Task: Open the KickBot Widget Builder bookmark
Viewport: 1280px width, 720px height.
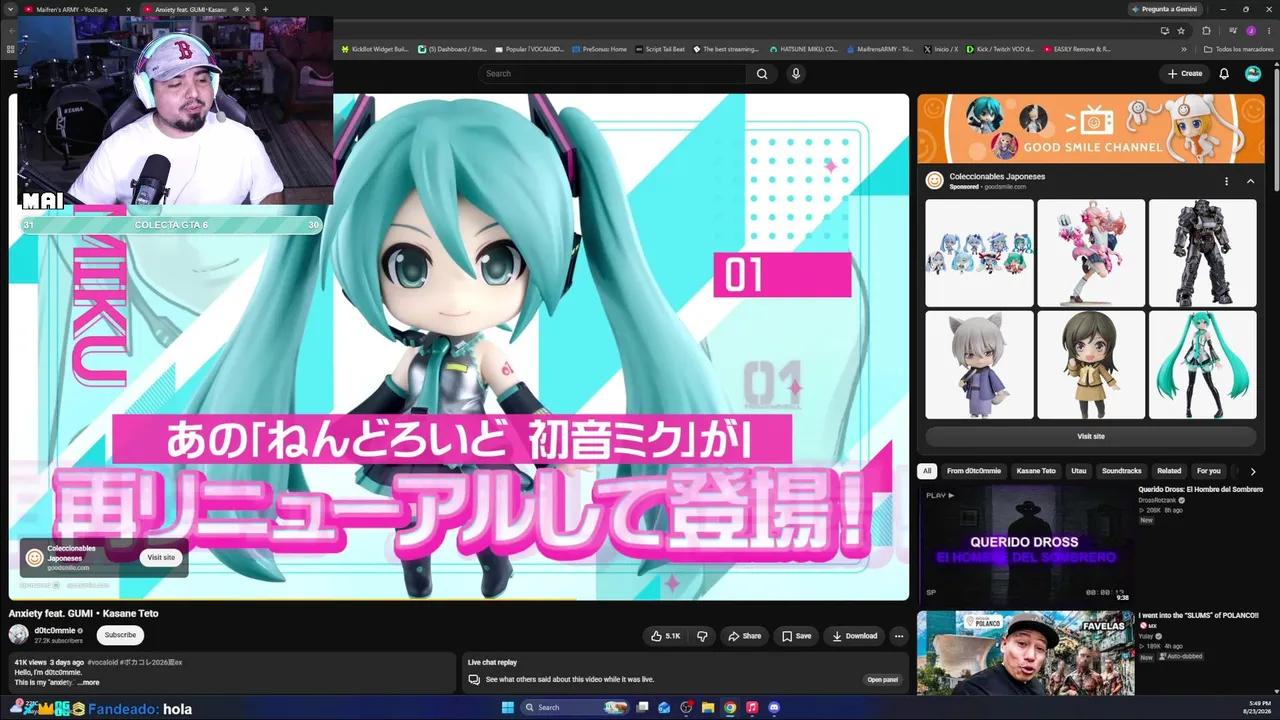Action: pyautogui.click(x=375, y=49)
